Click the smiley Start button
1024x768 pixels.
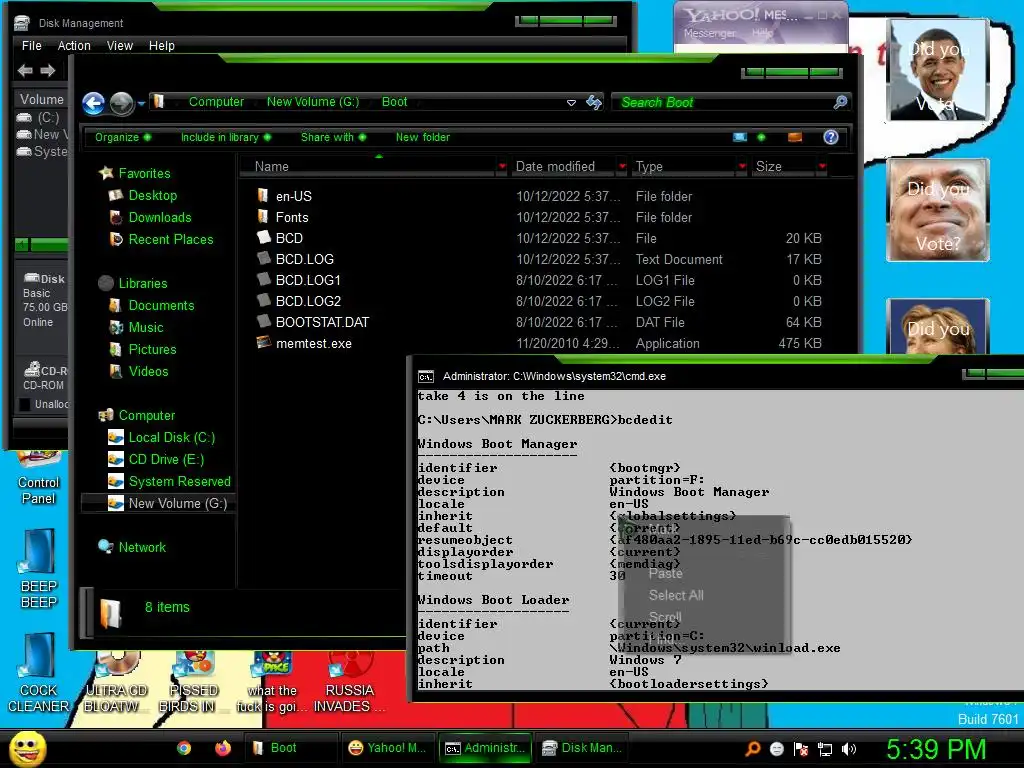tap(28, 748)
